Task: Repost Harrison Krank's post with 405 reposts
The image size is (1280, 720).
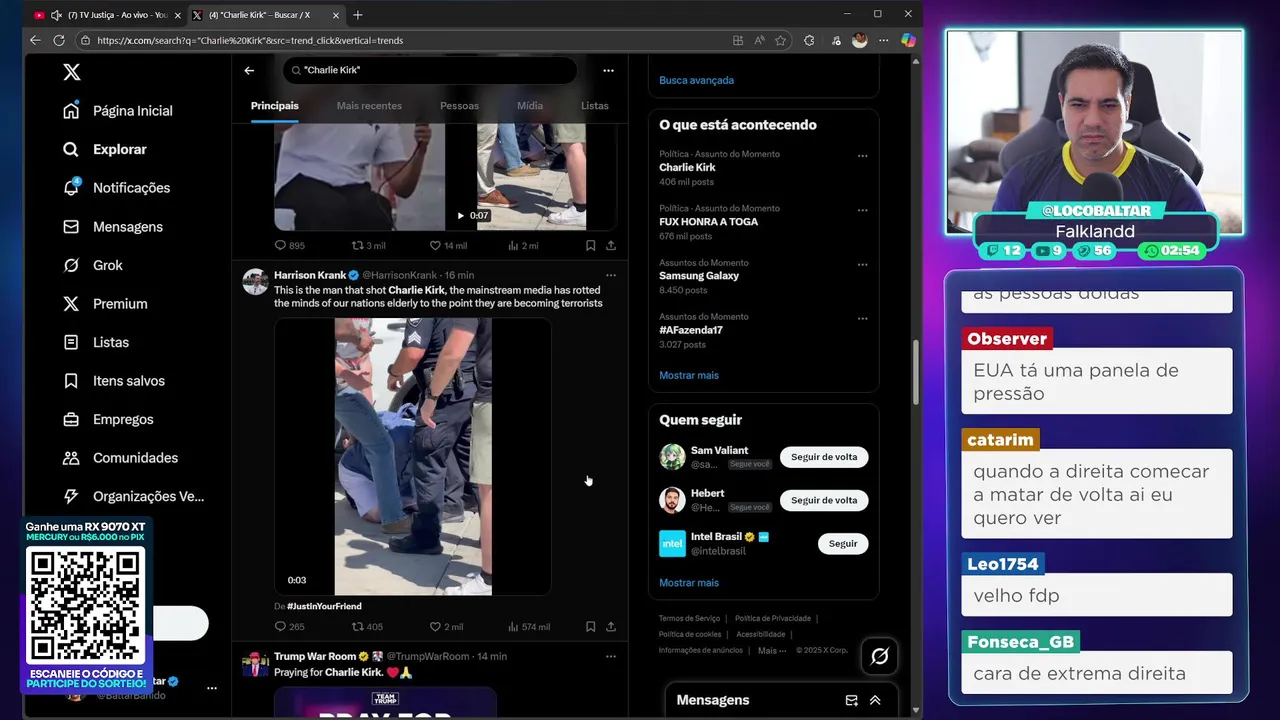Action: click(367, 627)
